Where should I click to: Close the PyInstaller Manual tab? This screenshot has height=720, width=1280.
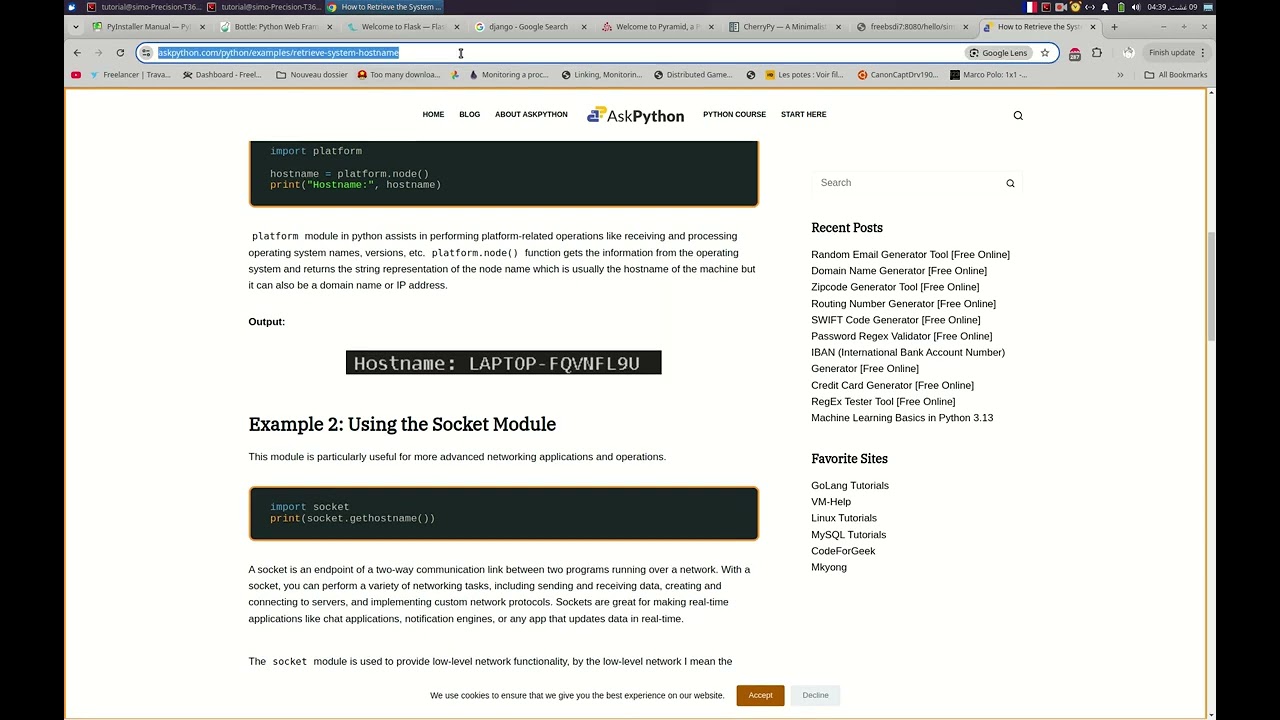point(202,27)
